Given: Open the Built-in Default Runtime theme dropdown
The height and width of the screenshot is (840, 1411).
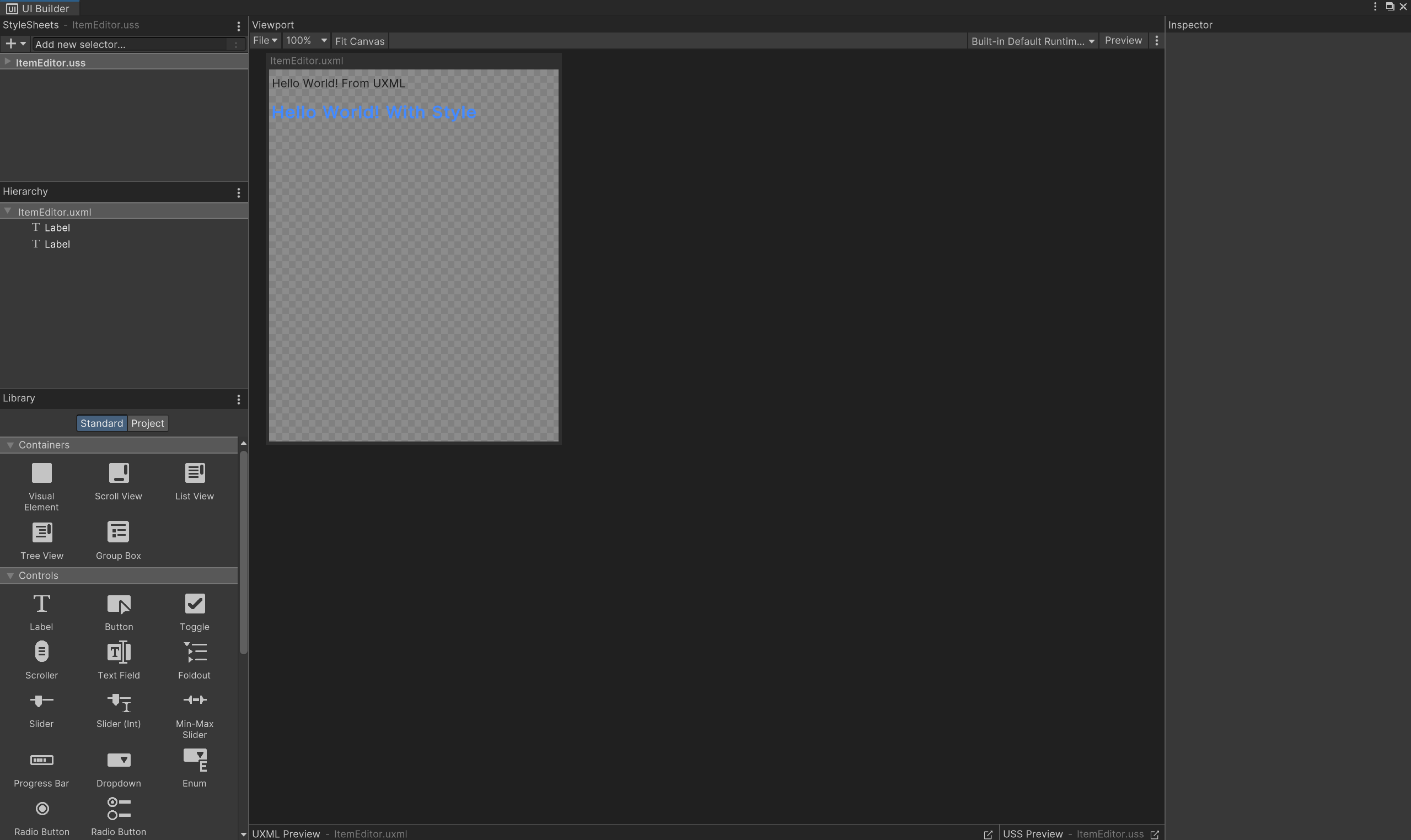Looking at the screenshot, I should point(1033,41).
